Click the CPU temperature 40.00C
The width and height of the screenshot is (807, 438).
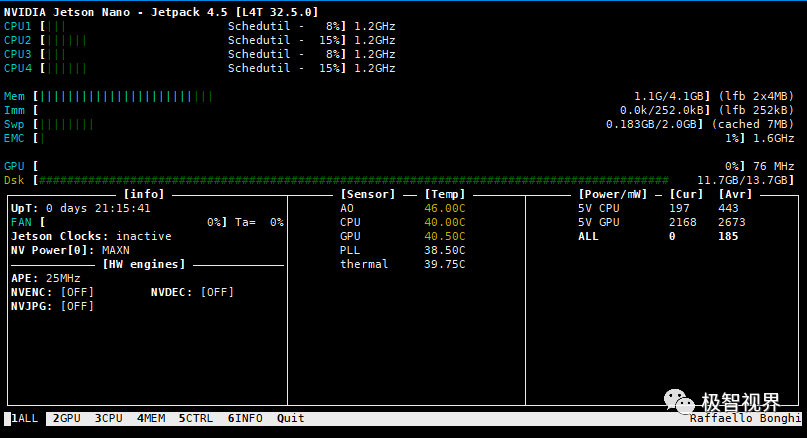click(445, 222)
